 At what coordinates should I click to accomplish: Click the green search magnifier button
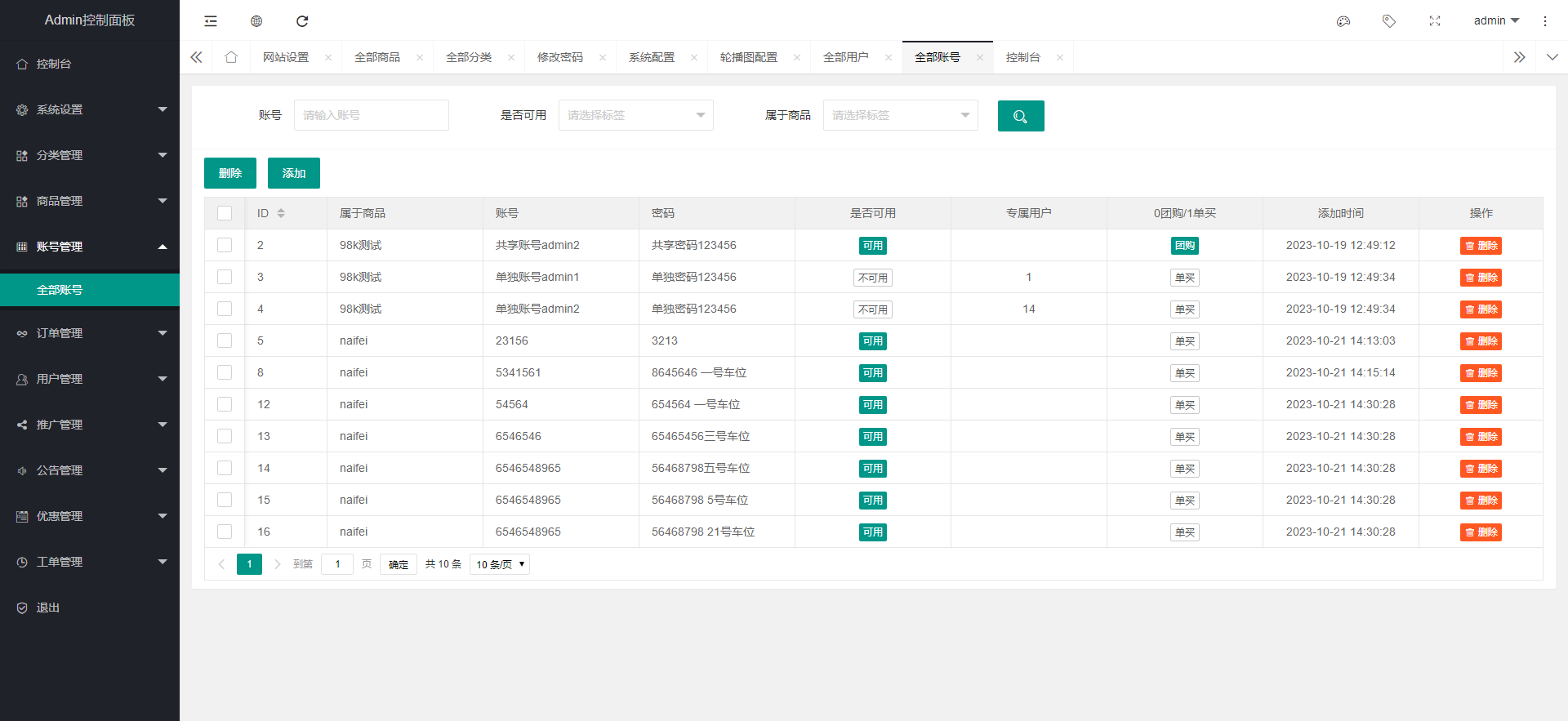point(1020,116)
